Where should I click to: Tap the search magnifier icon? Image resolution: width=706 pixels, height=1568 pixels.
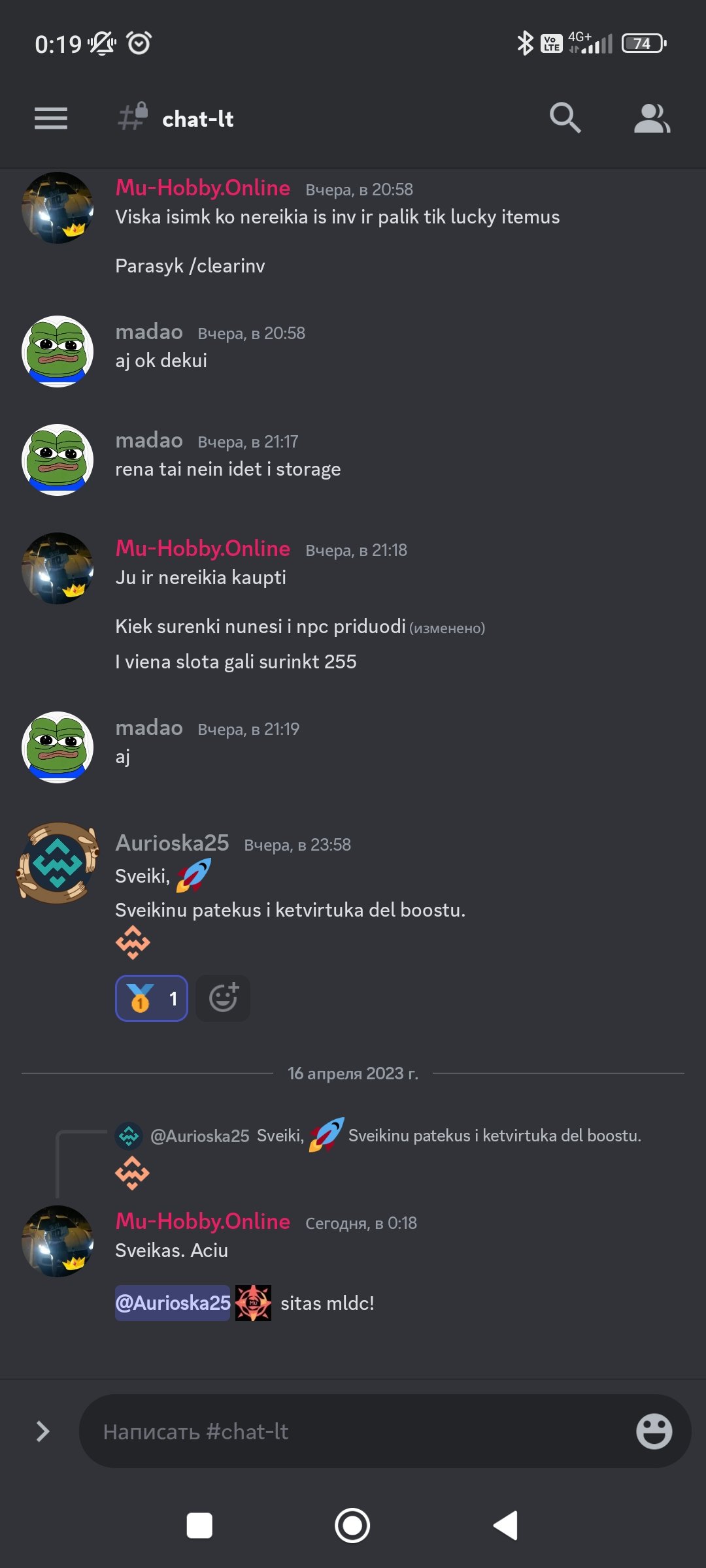pyautogui.click(x=565, y=118)
